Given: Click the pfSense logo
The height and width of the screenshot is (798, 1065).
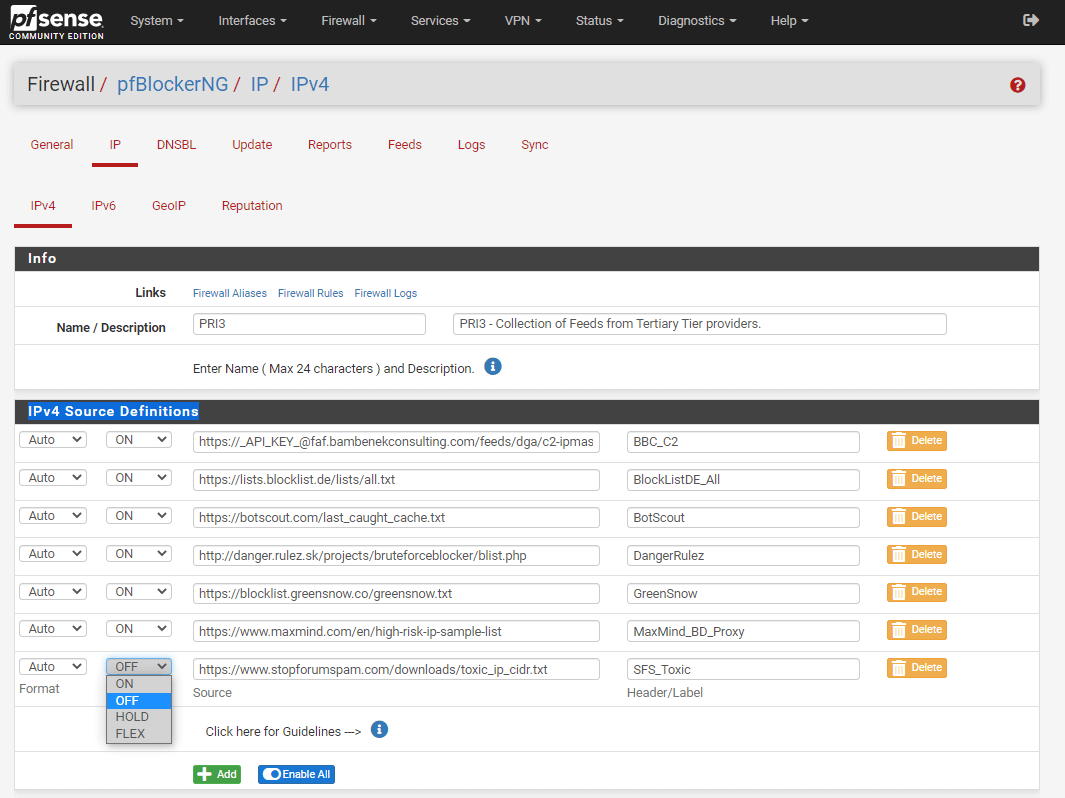Looking at the screenshot, I should 56,21.
